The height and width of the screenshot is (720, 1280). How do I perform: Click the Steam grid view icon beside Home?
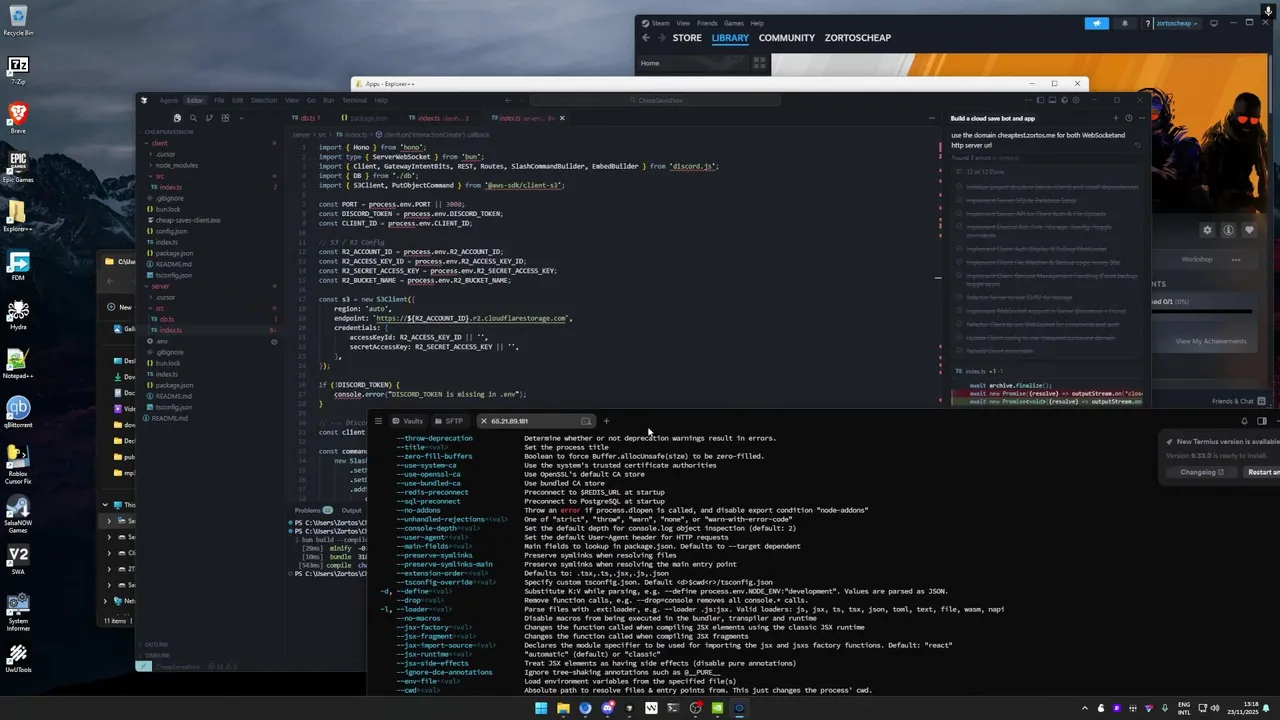pos(760,63)
